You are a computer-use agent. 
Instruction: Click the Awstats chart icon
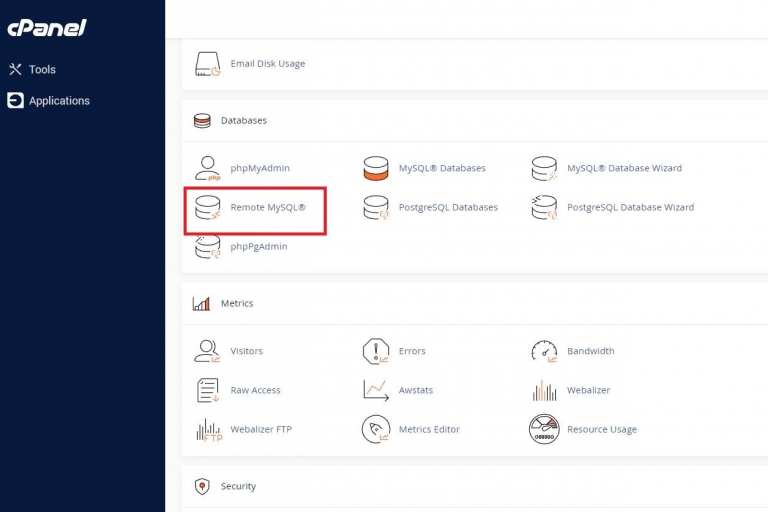376,390
